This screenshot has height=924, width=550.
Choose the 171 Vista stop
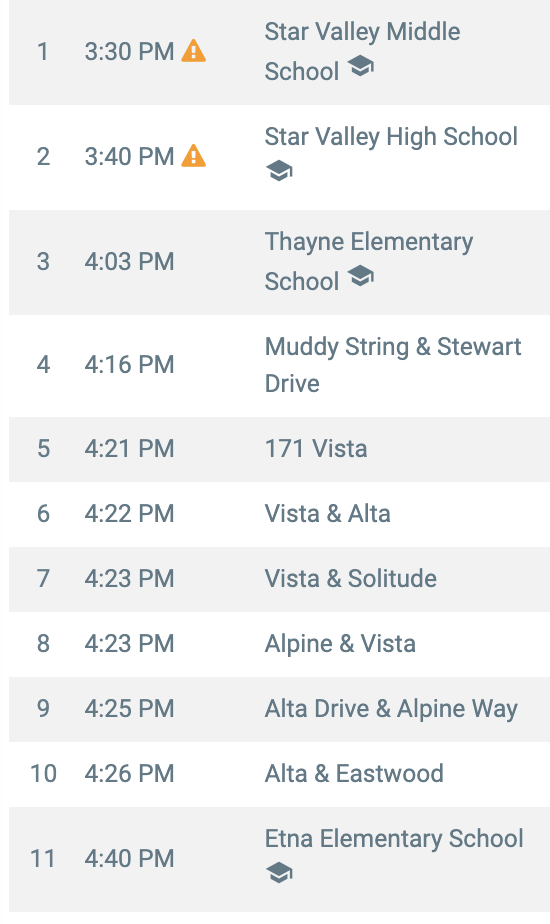point(316,449)
